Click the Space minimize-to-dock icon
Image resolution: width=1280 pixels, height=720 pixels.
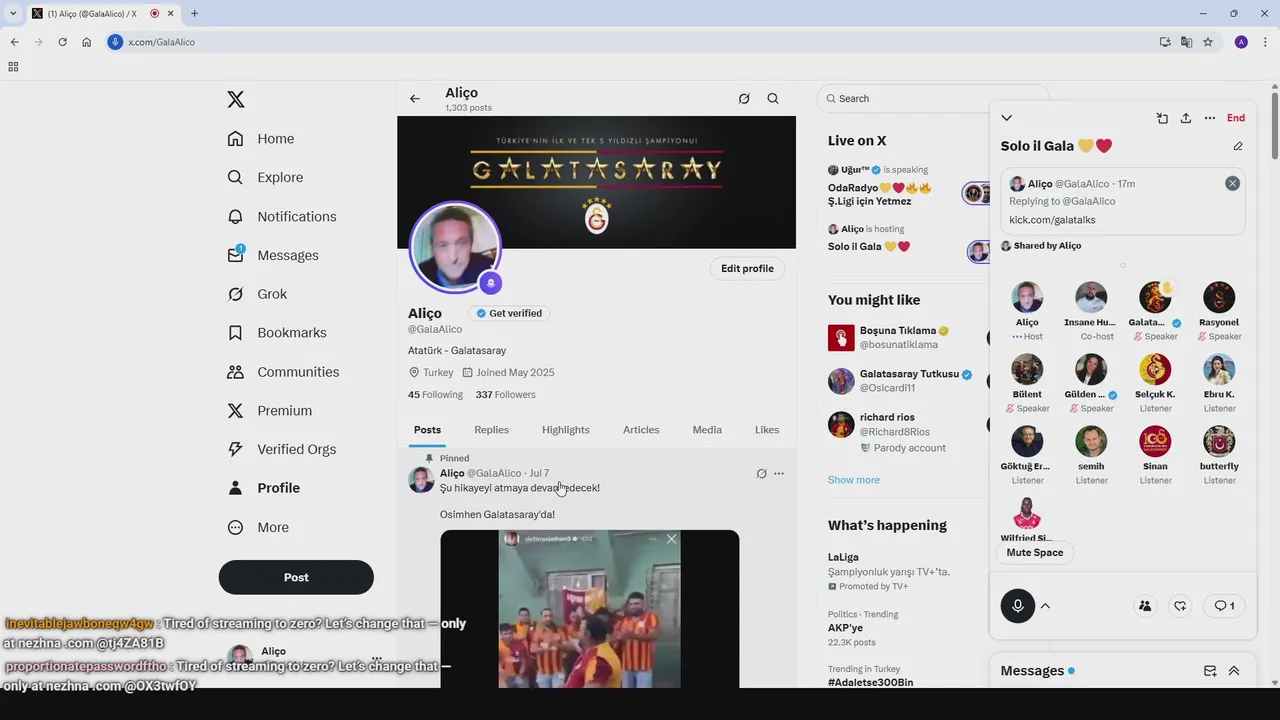coord(1162,118)
